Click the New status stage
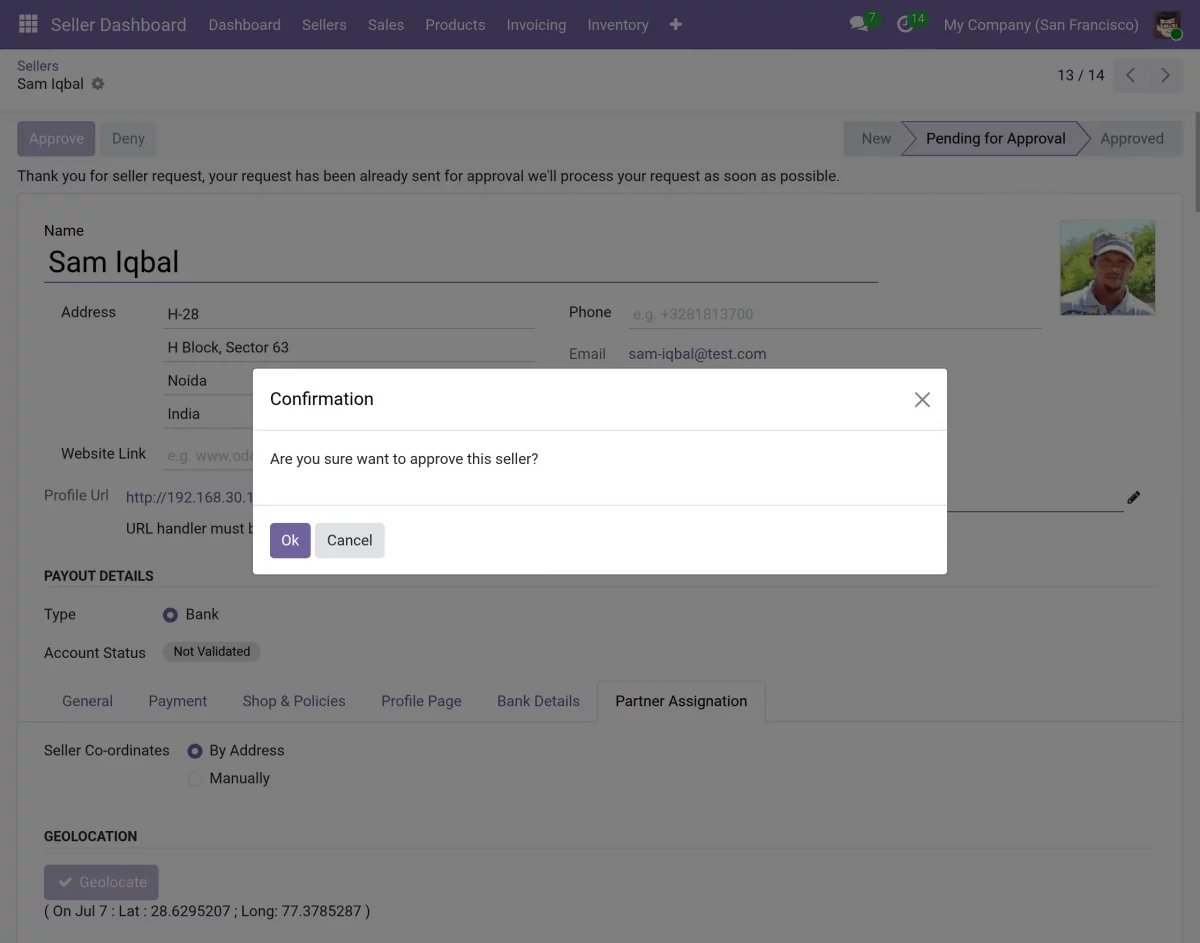1200x943 pixels. tap(873, 139)
